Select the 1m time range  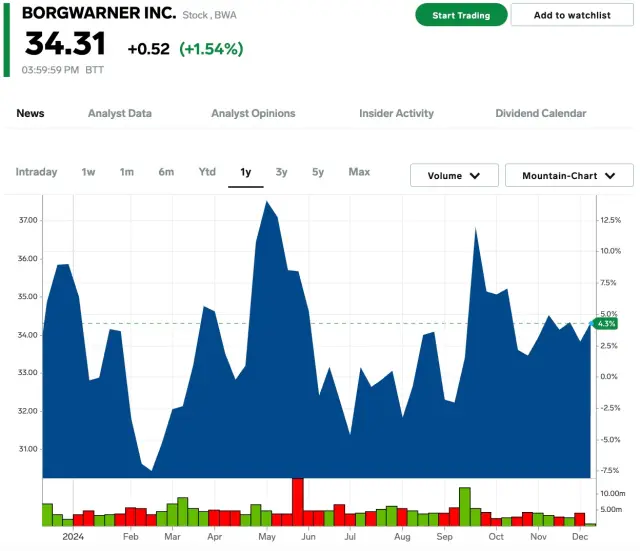tap(126, 172)
